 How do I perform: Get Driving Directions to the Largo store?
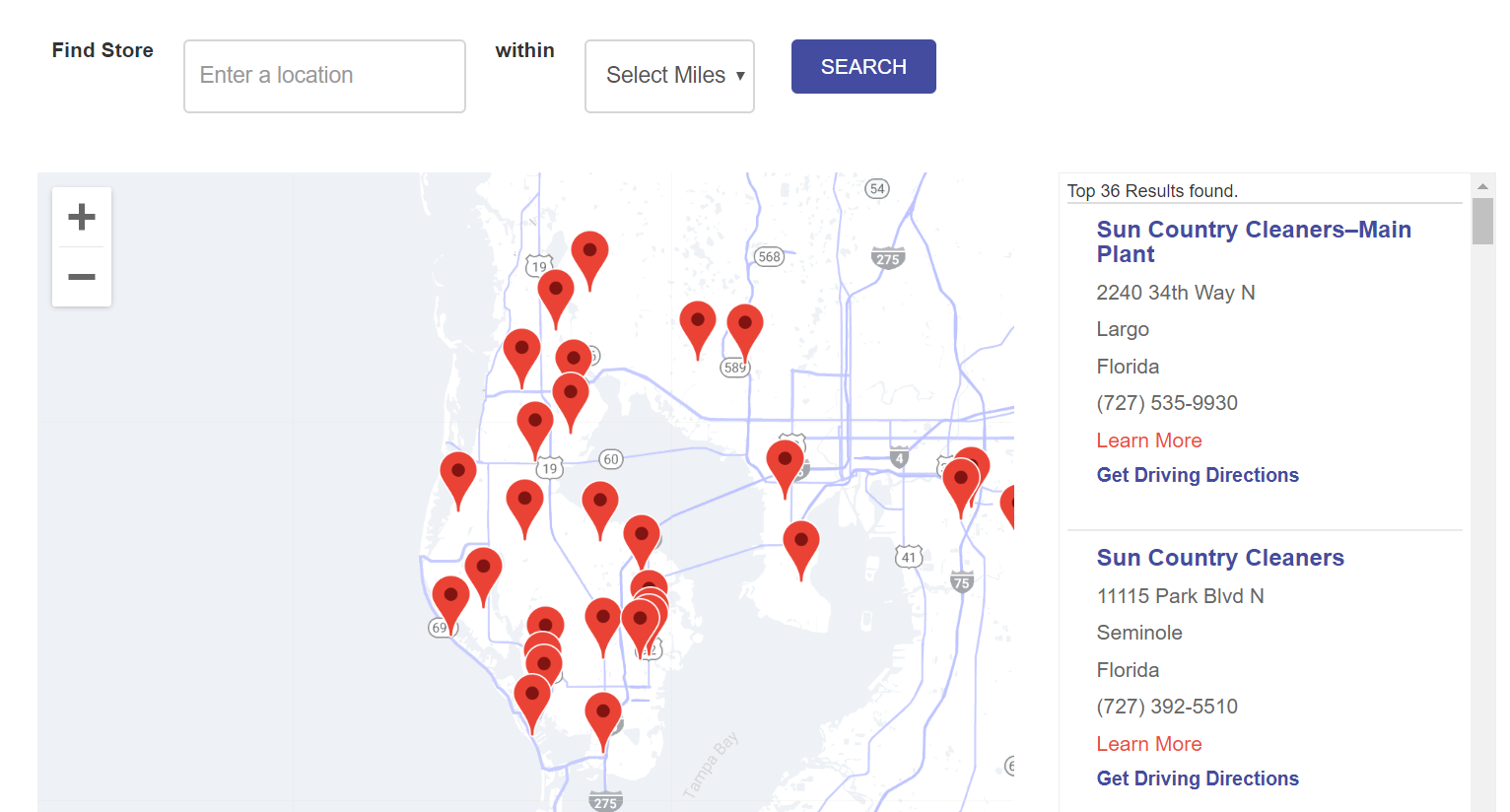pos(1197,475)
